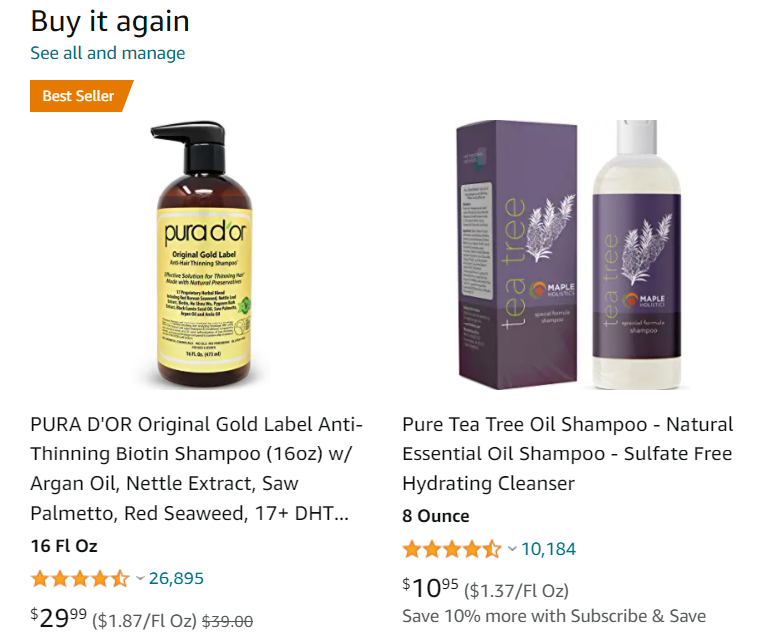The image size is (758, 637).
Task: Open PURA D'OR Original Gold Label product title
Action: [x=196, y=468]
